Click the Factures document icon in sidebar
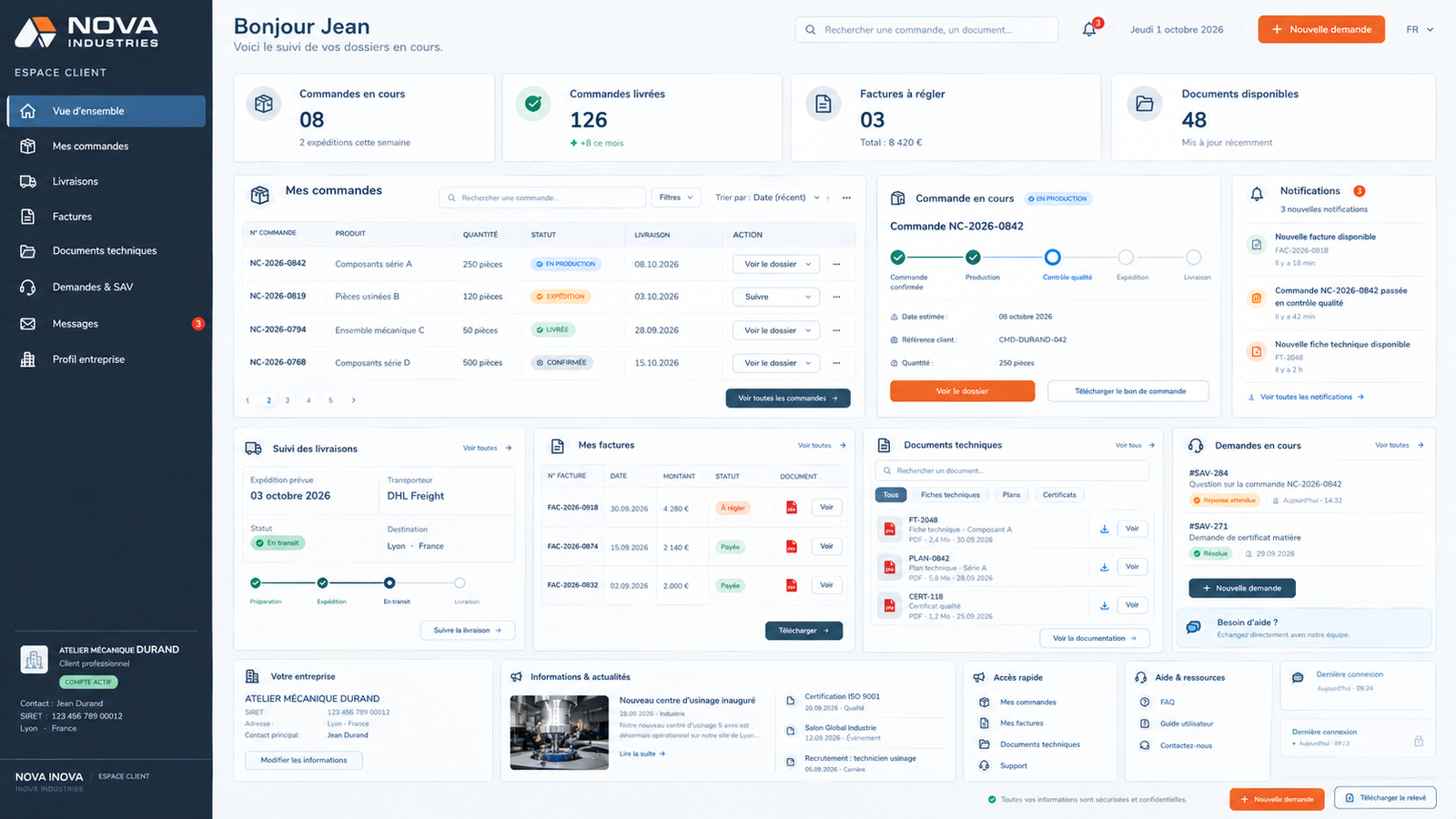1456x819 pixels. tap(28, 217)
